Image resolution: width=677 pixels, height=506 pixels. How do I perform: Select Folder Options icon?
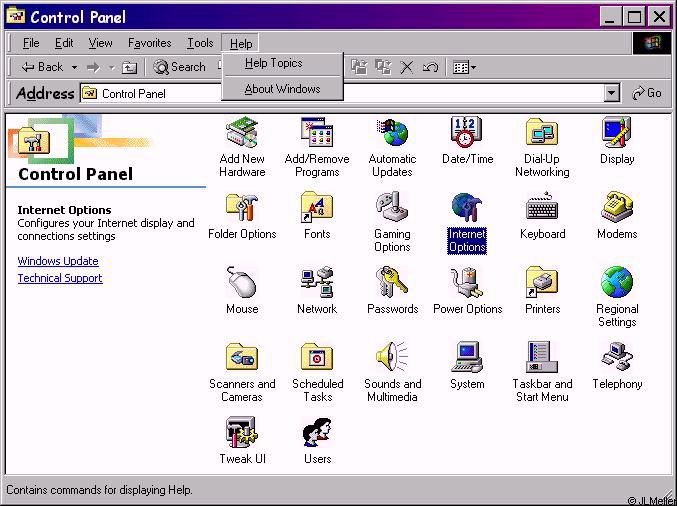[x=242, y=208]
